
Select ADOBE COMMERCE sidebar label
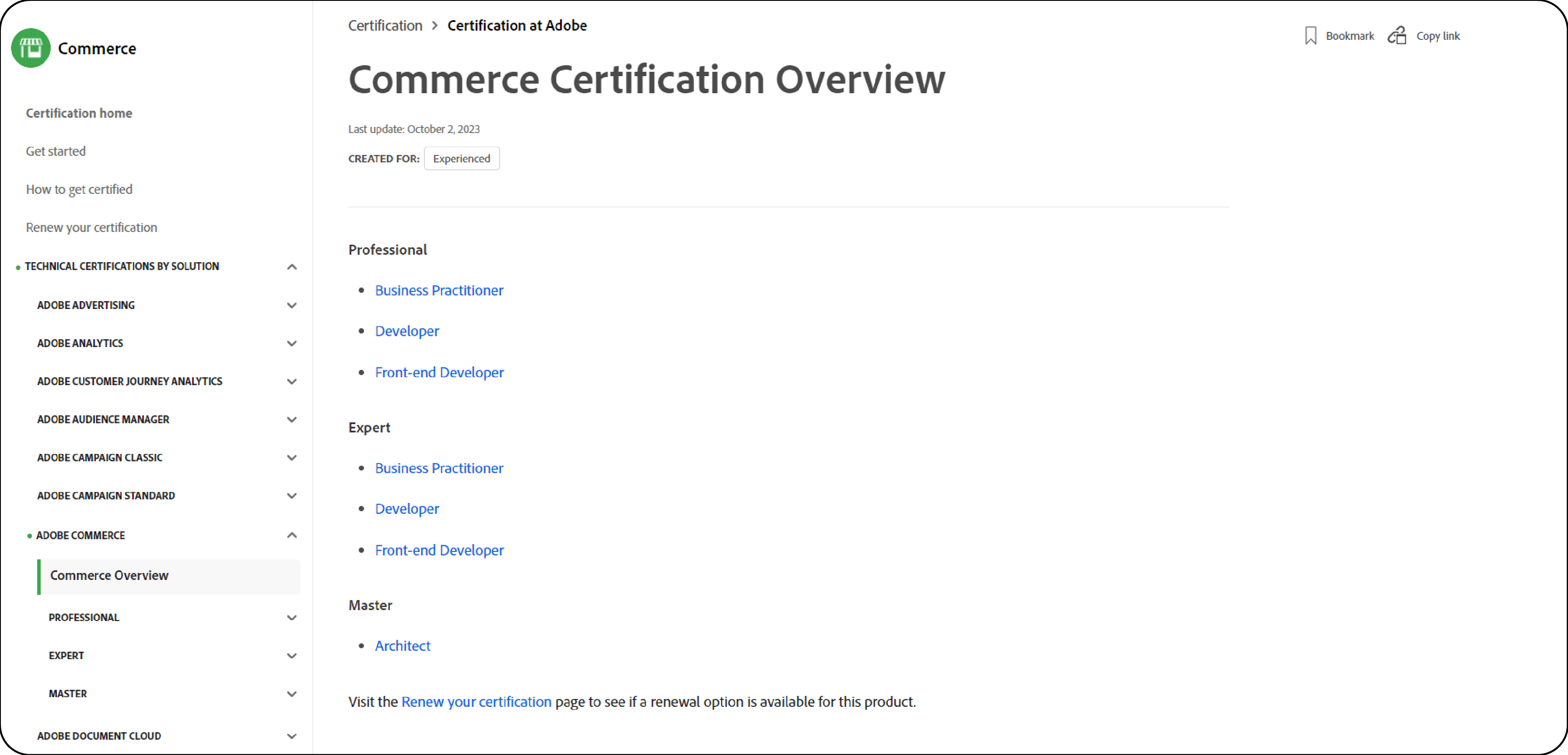click(80, 535)
